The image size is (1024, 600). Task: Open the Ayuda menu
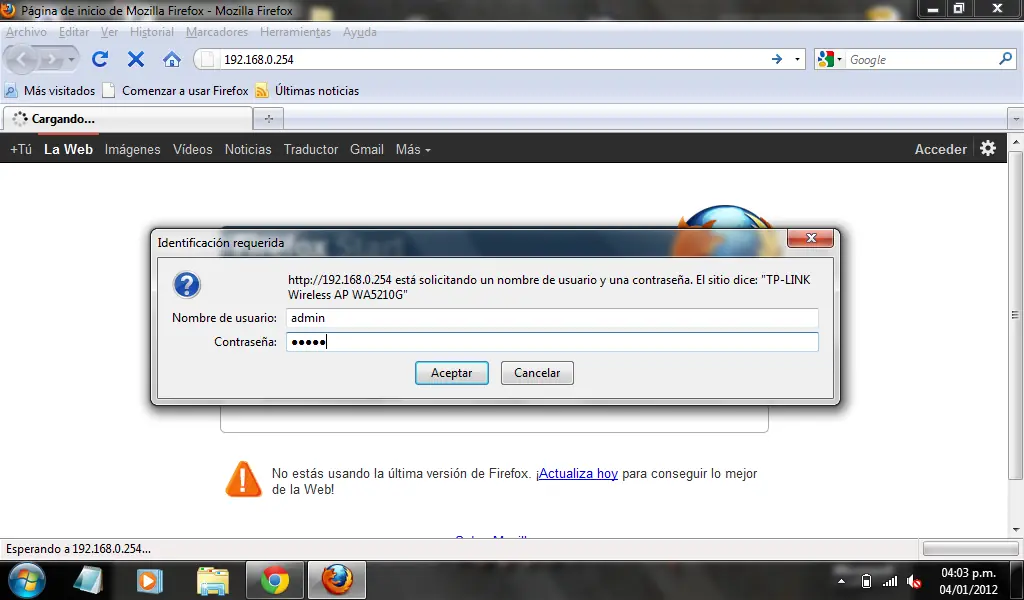pyautogui.click(x=360, y=32)
